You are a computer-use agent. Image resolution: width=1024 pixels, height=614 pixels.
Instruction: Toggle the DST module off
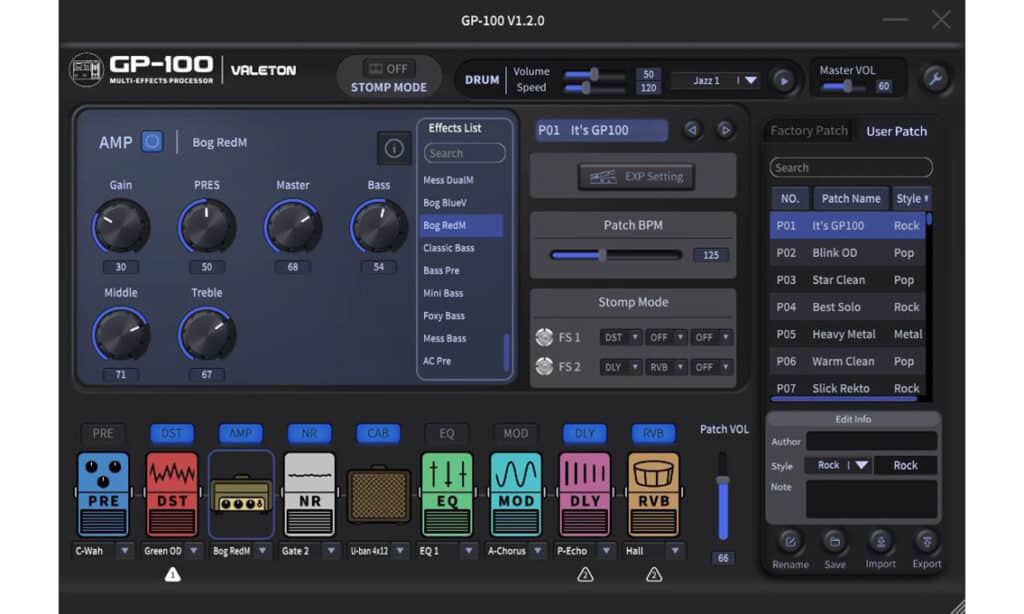tap(172, 433)
